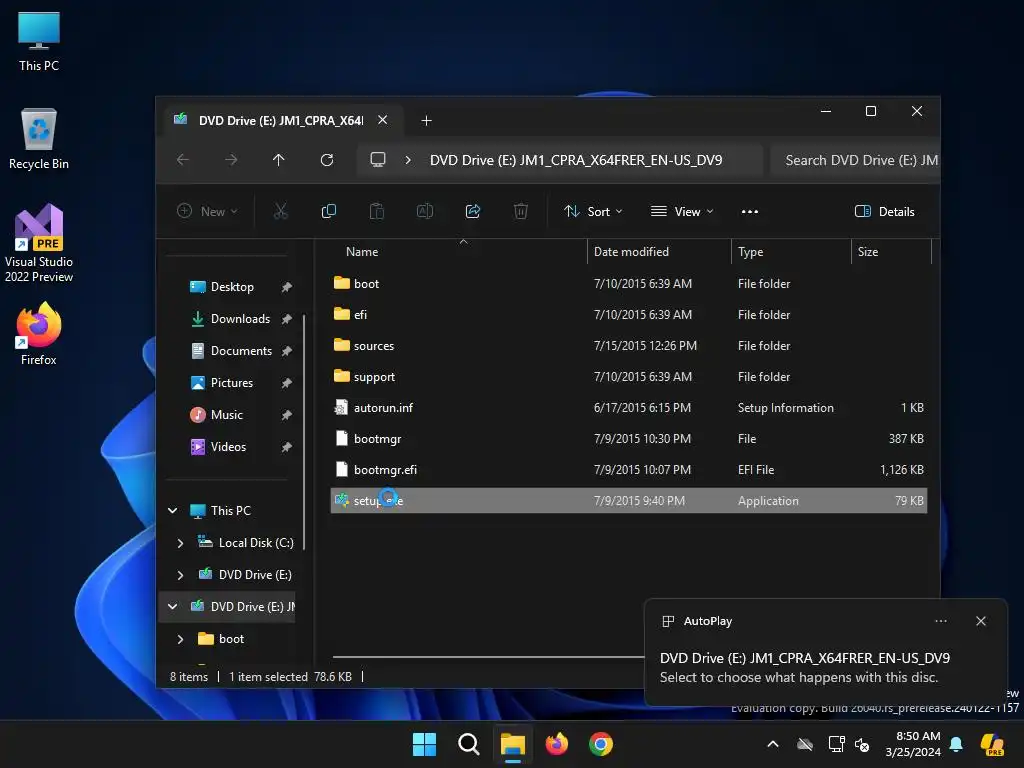Click the Delete trash icon
The image size is (1024, 768).
[x=520, y=211]
